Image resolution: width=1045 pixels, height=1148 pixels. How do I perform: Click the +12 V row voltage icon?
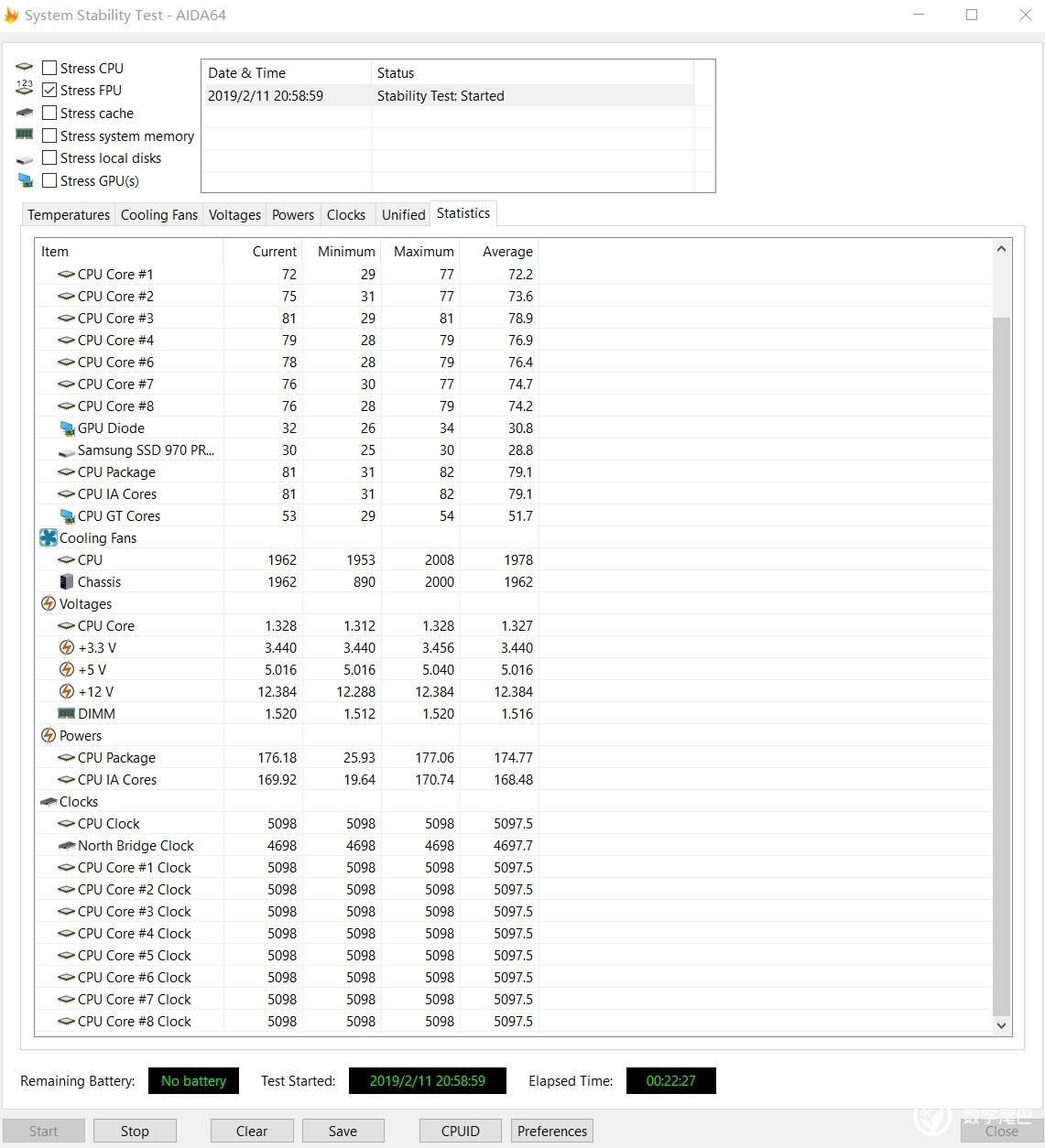tap(67, 691)
